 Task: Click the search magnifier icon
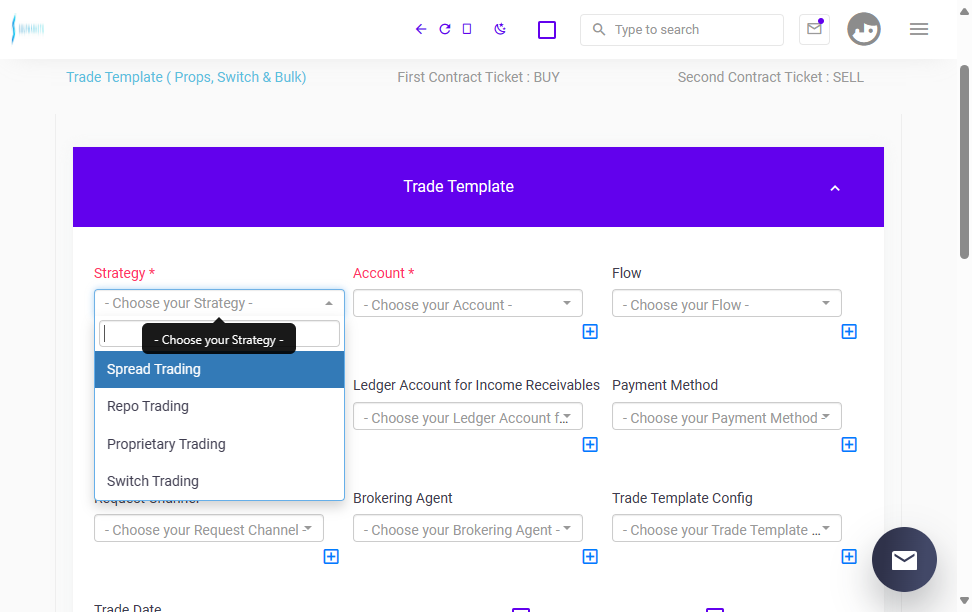pos(598,29)
